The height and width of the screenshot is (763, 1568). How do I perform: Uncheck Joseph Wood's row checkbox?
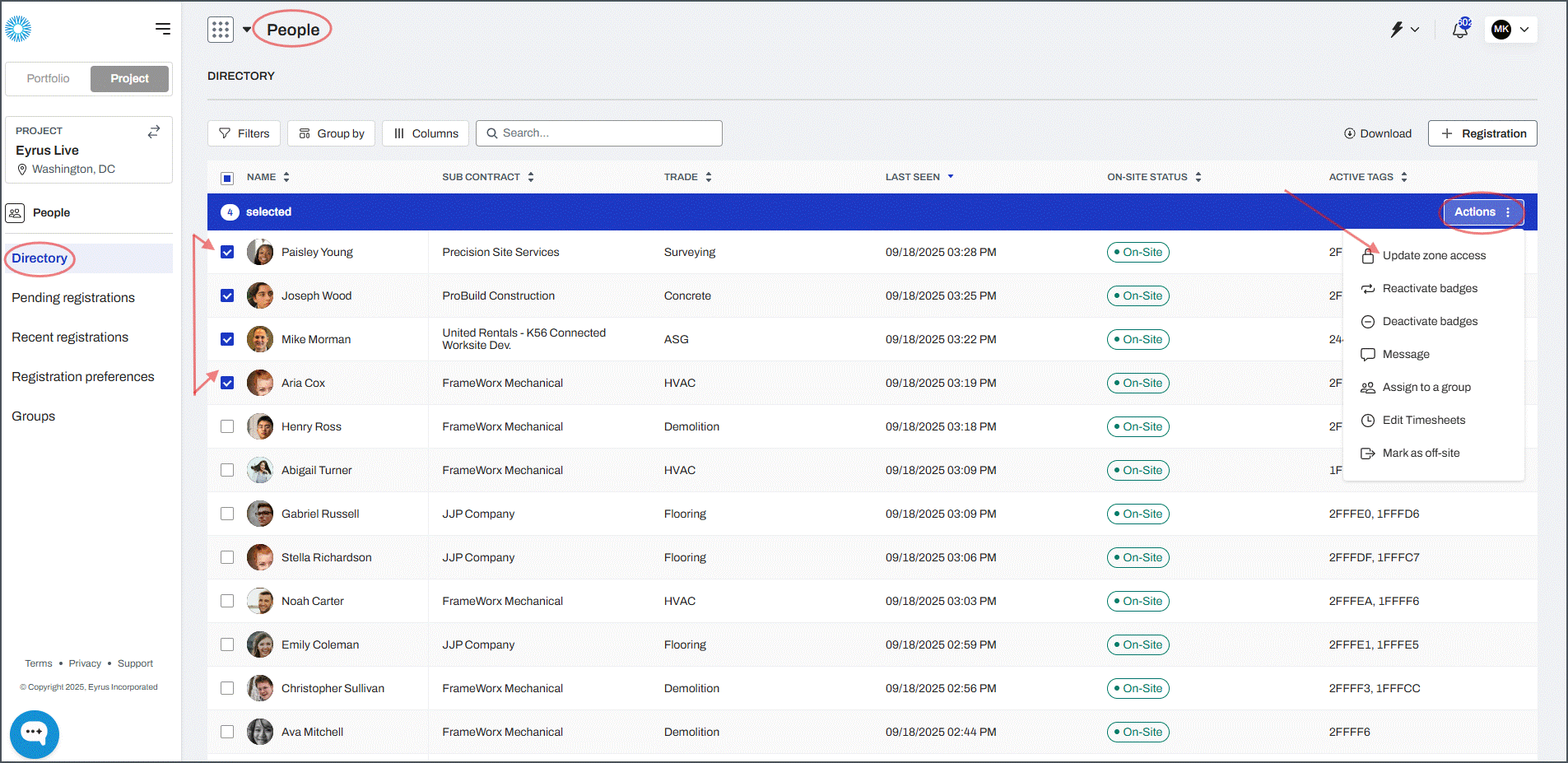[227, 295]
